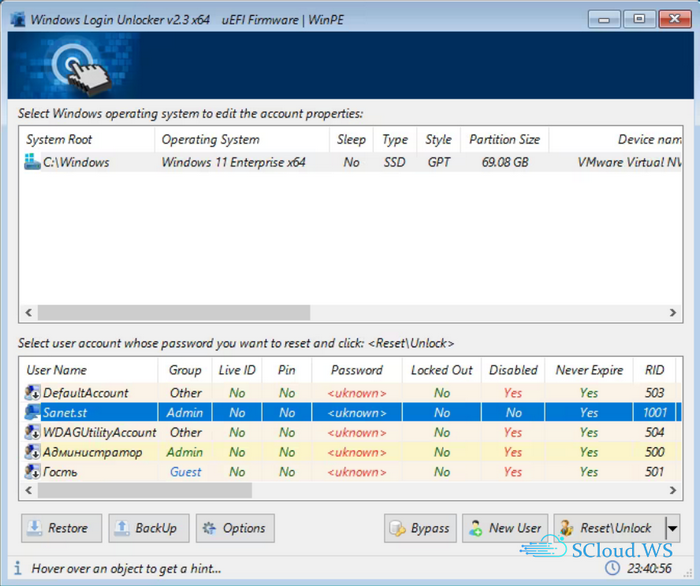Click the Reset\Unlock button
Image resolution: width=700 pixels, height=586 pixels.
pos(609,528)
